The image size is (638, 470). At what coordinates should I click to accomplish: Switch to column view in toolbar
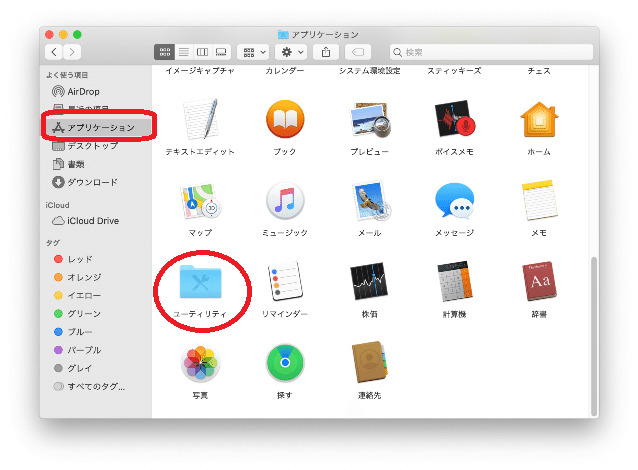tap(202, 52)
